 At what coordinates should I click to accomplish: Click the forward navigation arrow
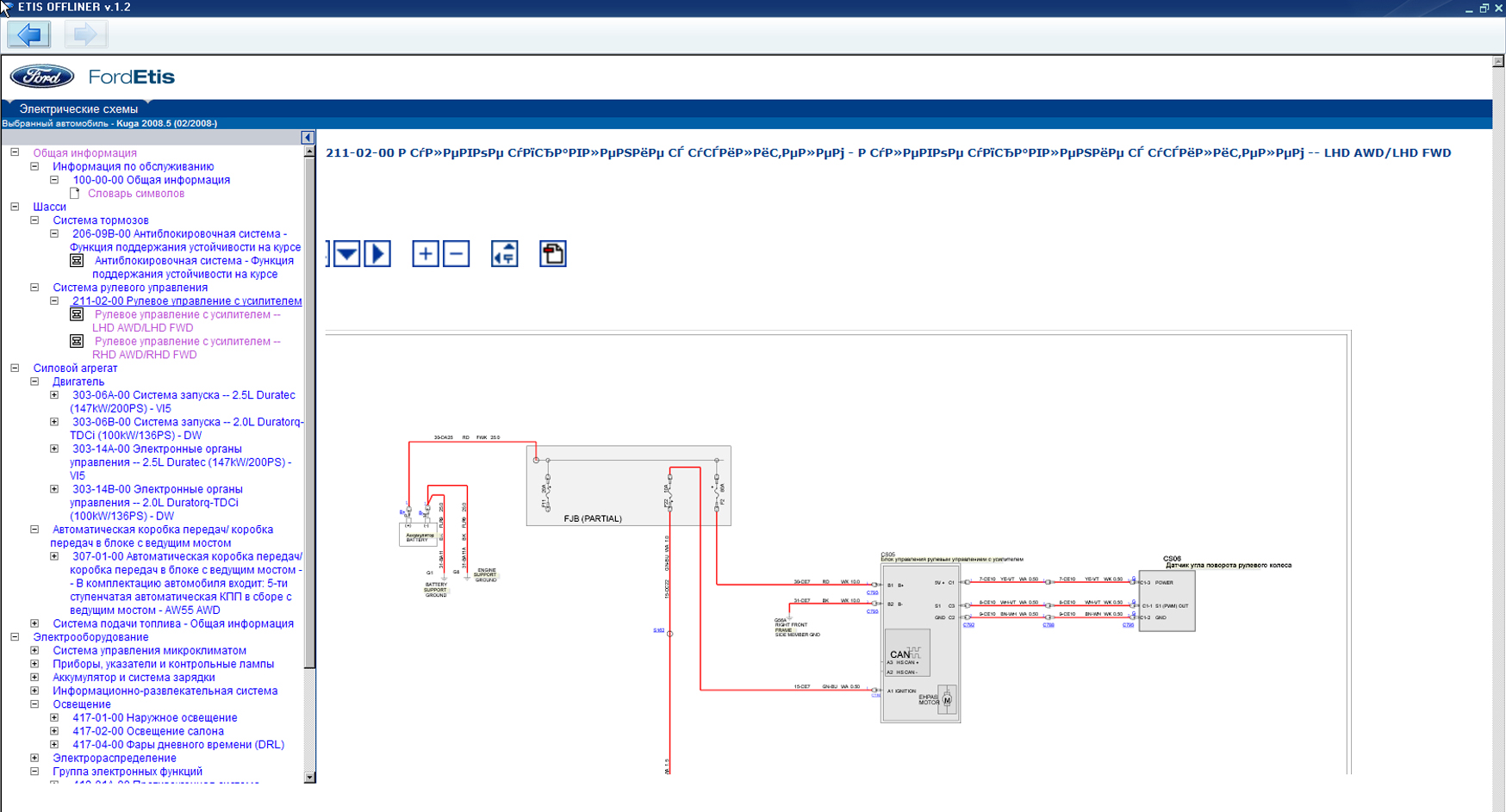point(85,34)
